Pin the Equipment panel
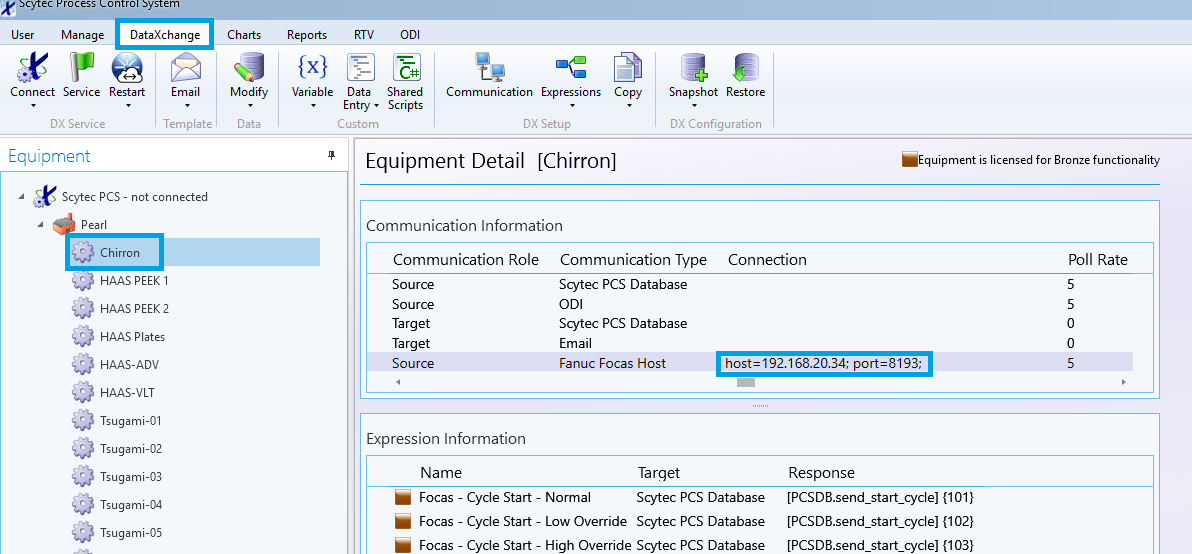Screen dimensions: 1192x554 pyautogui.click(x=331, y=155)
